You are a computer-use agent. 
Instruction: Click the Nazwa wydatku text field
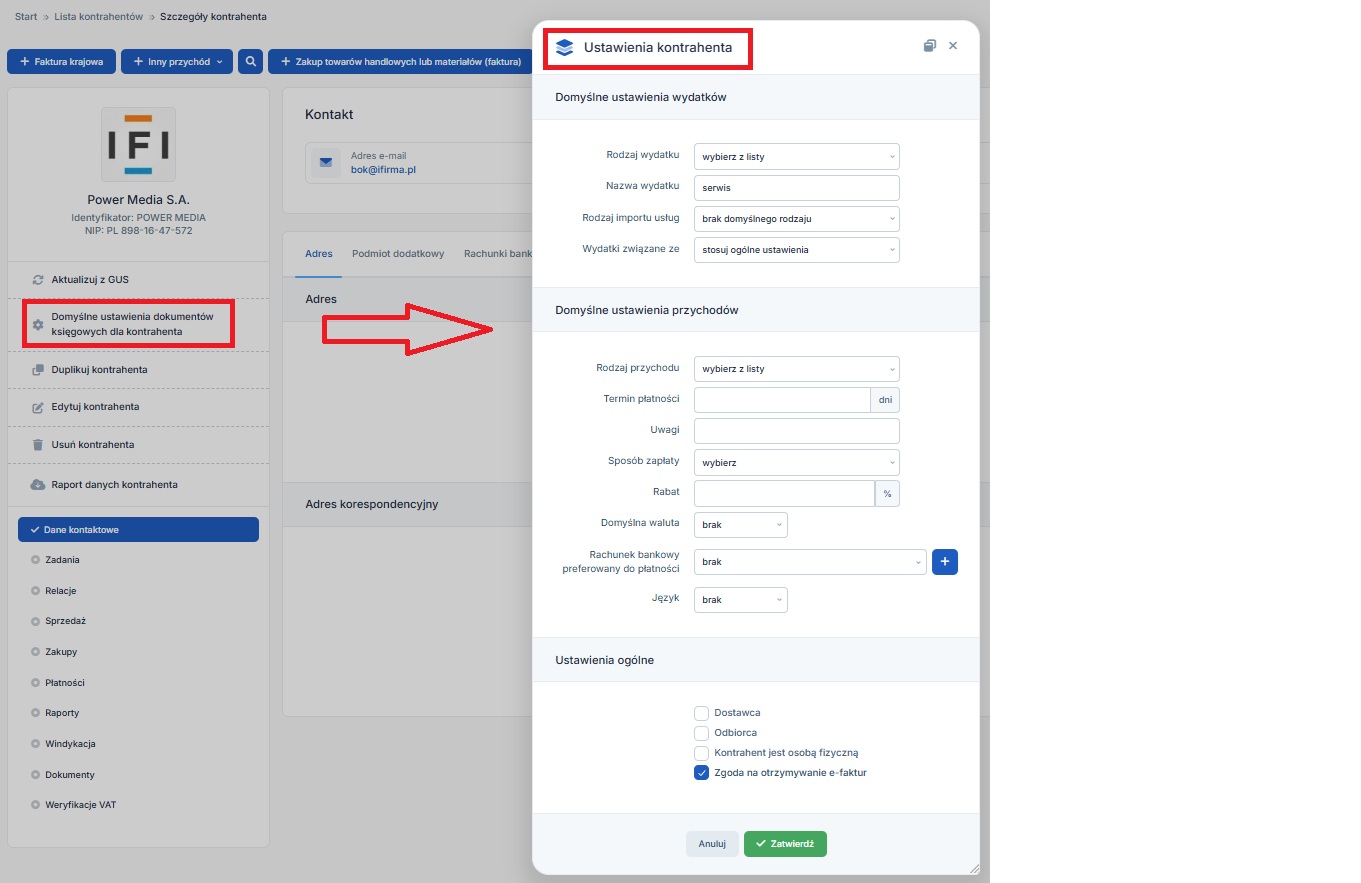pyautogui.click(x=796, y=188)
